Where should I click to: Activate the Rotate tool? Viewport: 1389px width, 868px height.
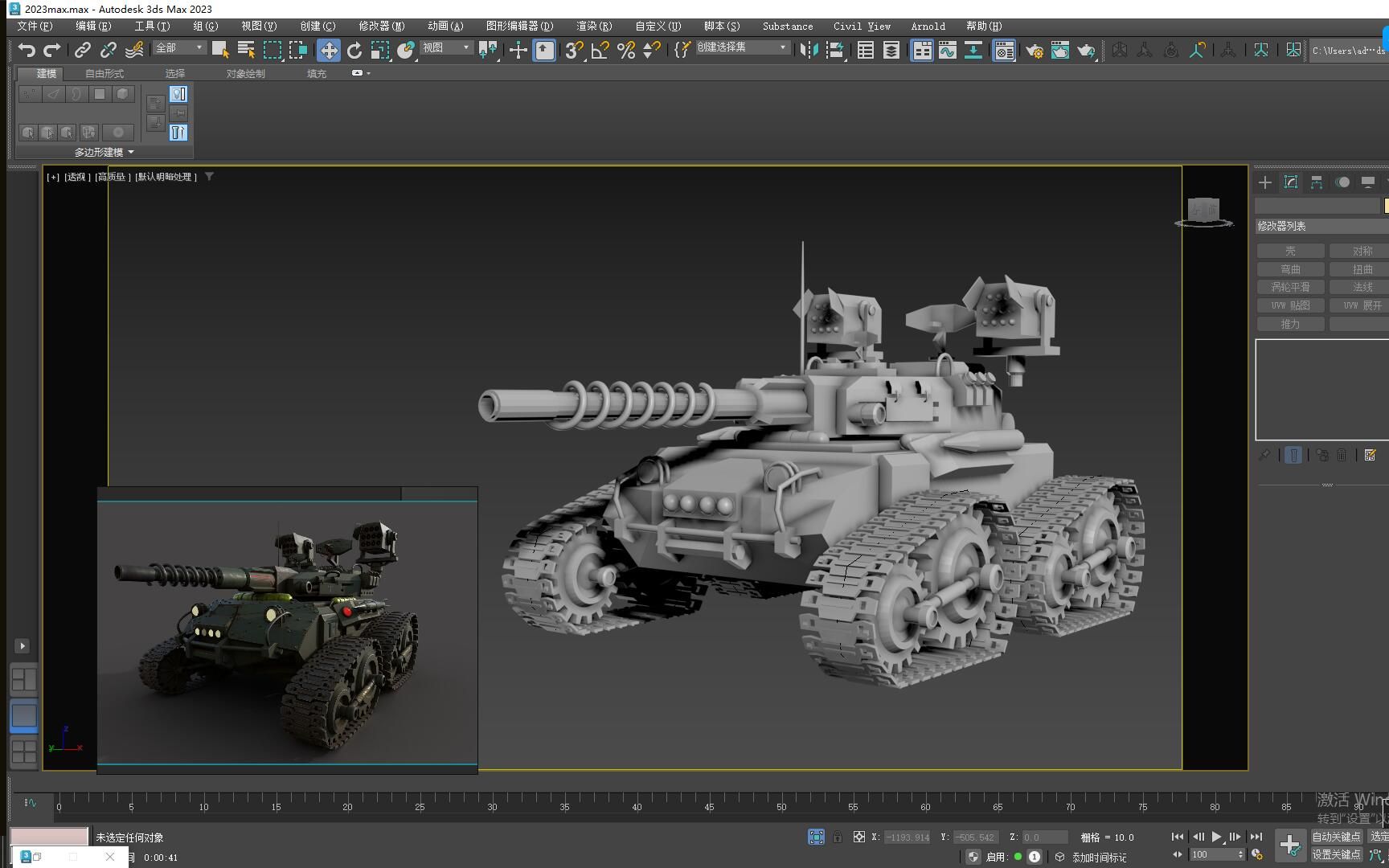355,50
